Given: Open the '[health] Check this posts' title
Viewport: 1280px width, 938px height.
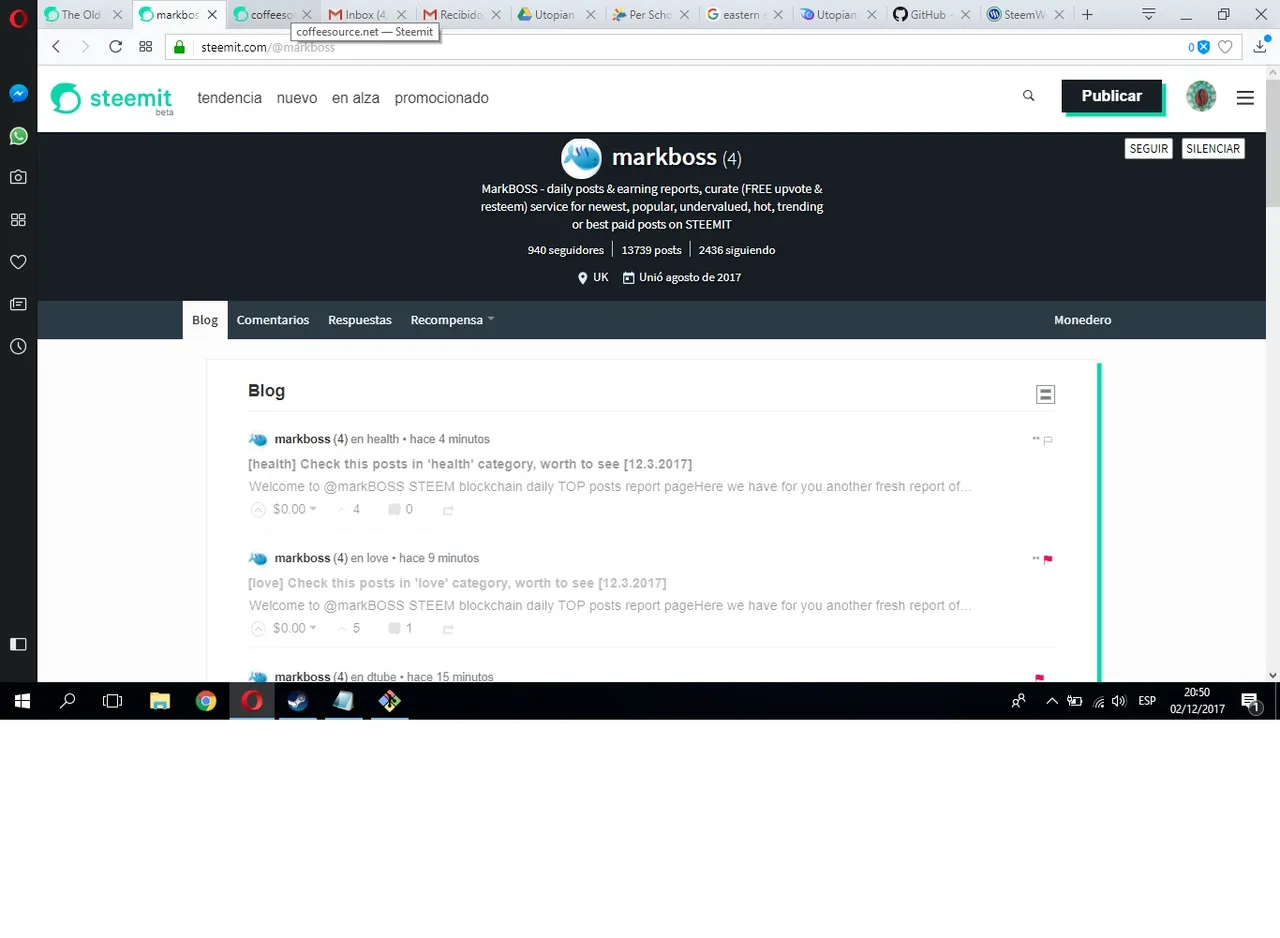Looking at the screenshot, I should (470, 464).
